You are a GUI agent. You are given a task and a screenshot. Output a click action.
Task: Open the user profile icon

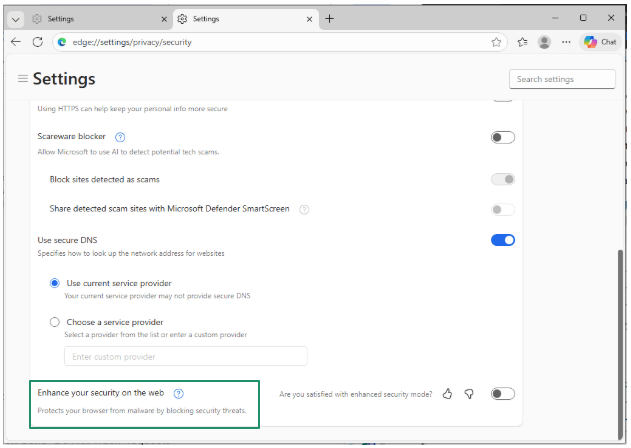(544, 42)
